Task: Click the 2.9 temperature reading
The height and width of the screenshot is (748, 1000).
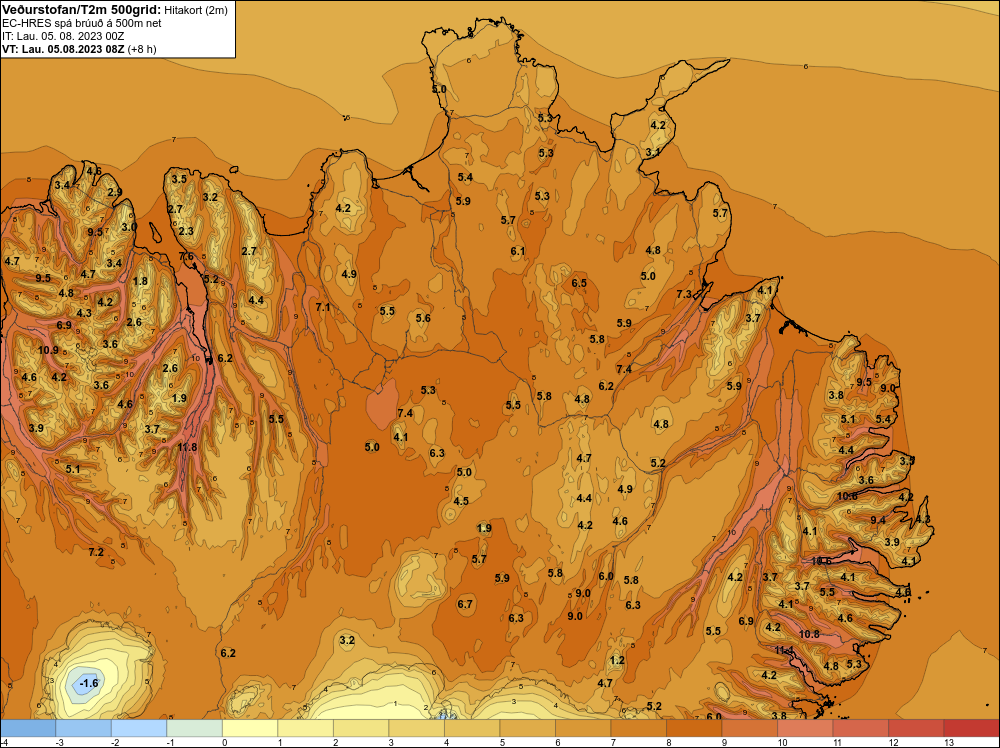Action: (x=115, y=192)
